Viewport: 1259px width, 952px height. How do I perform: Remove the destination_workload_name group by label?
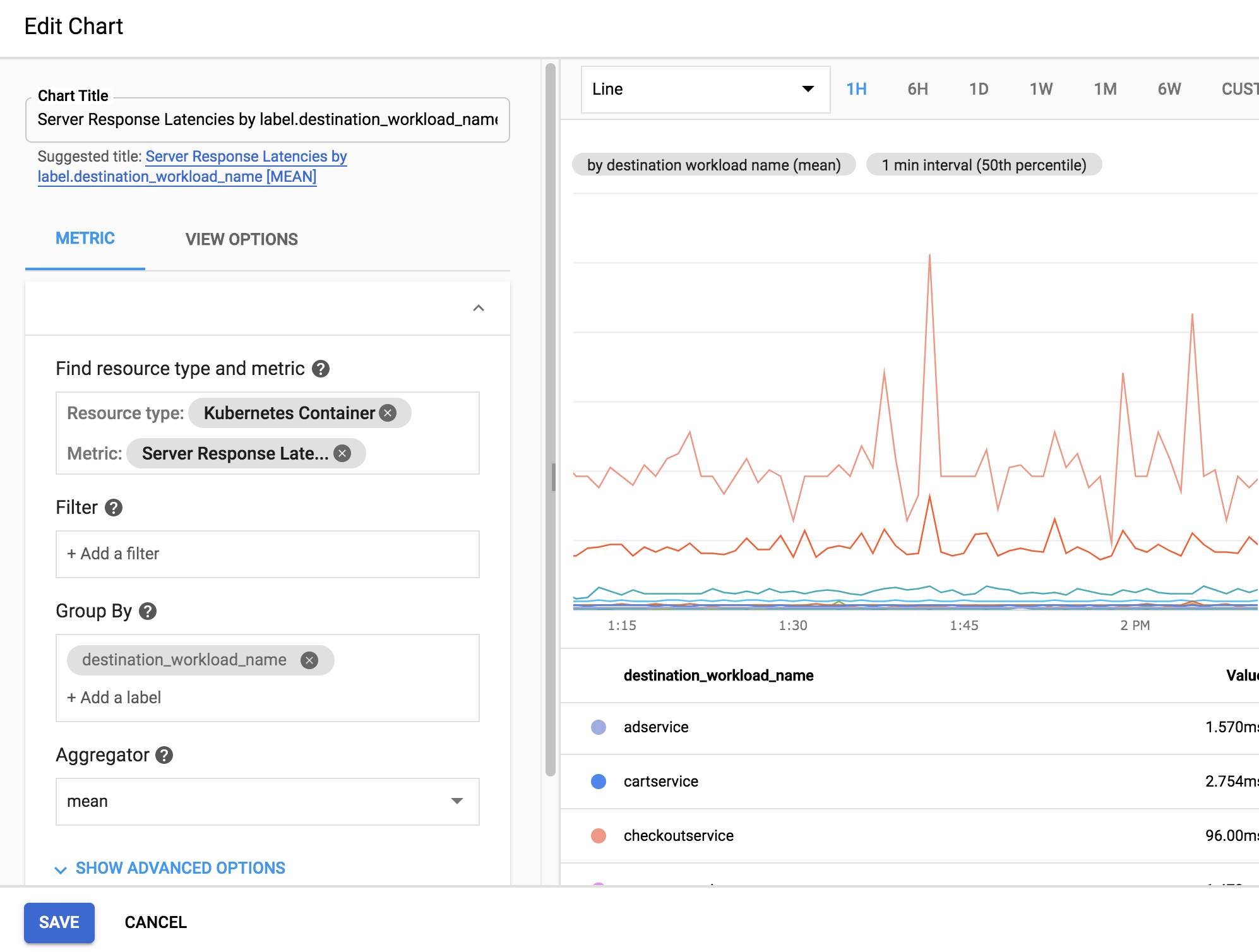click(309, 660)
